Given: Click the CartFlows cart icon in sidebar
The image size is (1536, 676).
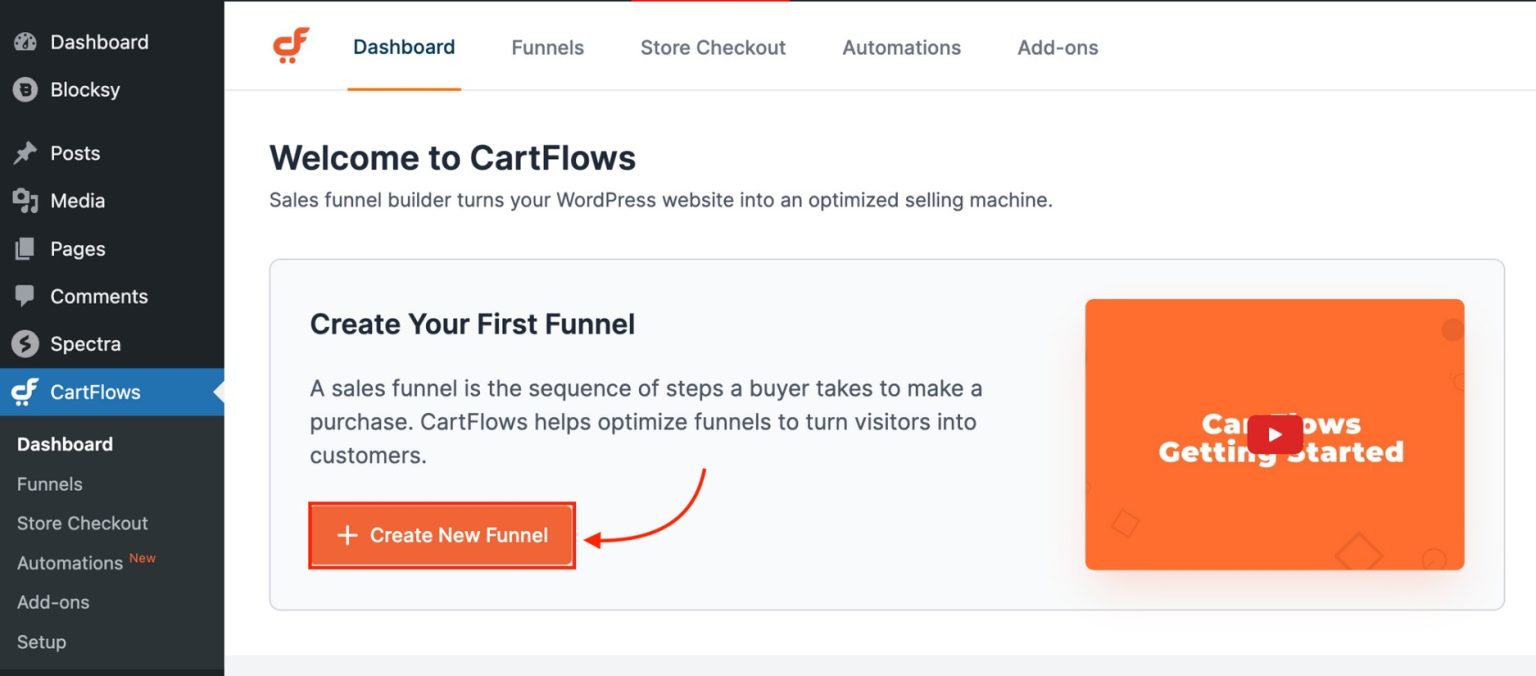Looking at the screenshot, I should coord(24,392).
